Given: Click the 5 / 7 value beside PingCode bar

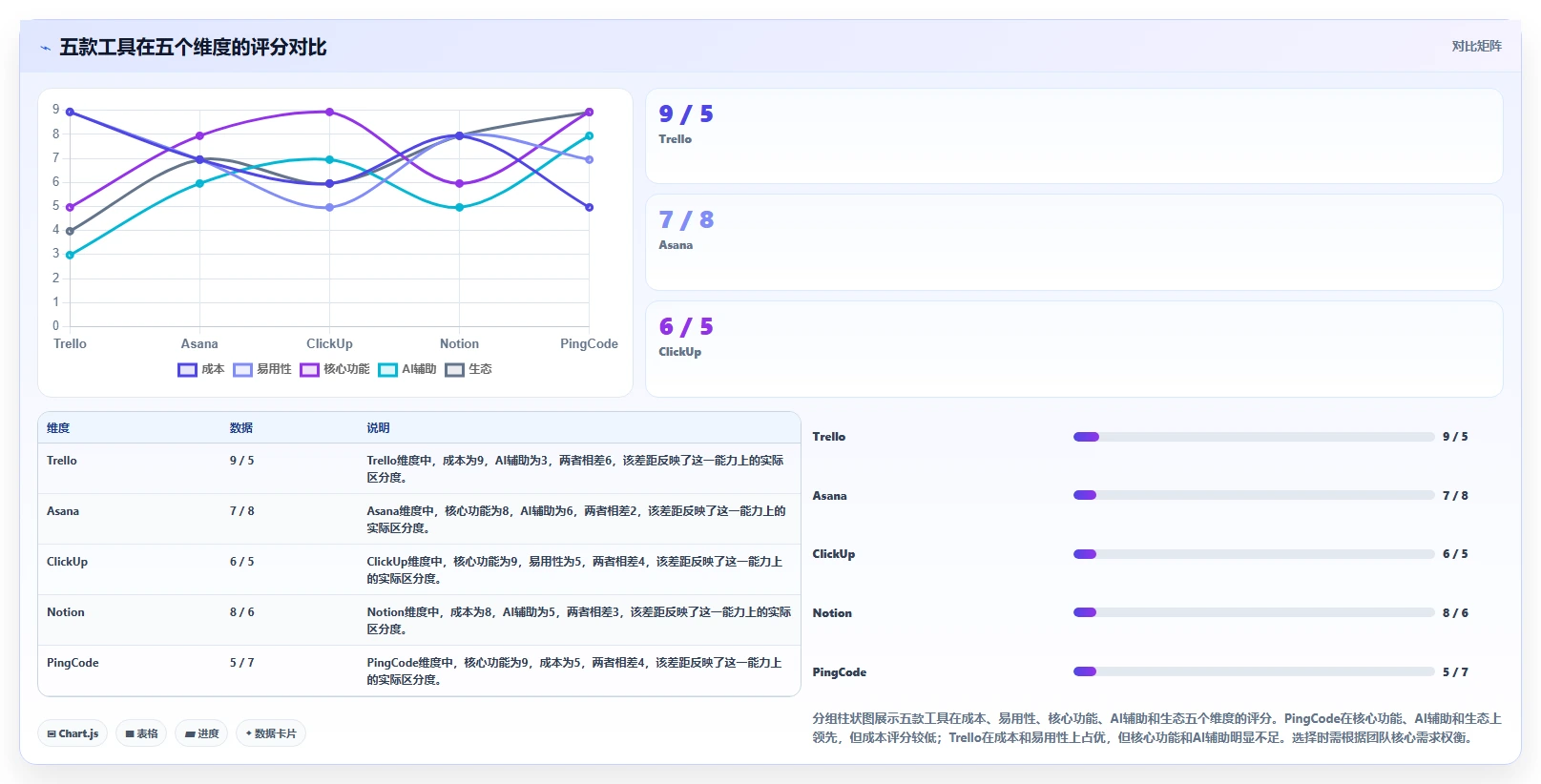Looking at the screenshot, I should pos(1455,672).
